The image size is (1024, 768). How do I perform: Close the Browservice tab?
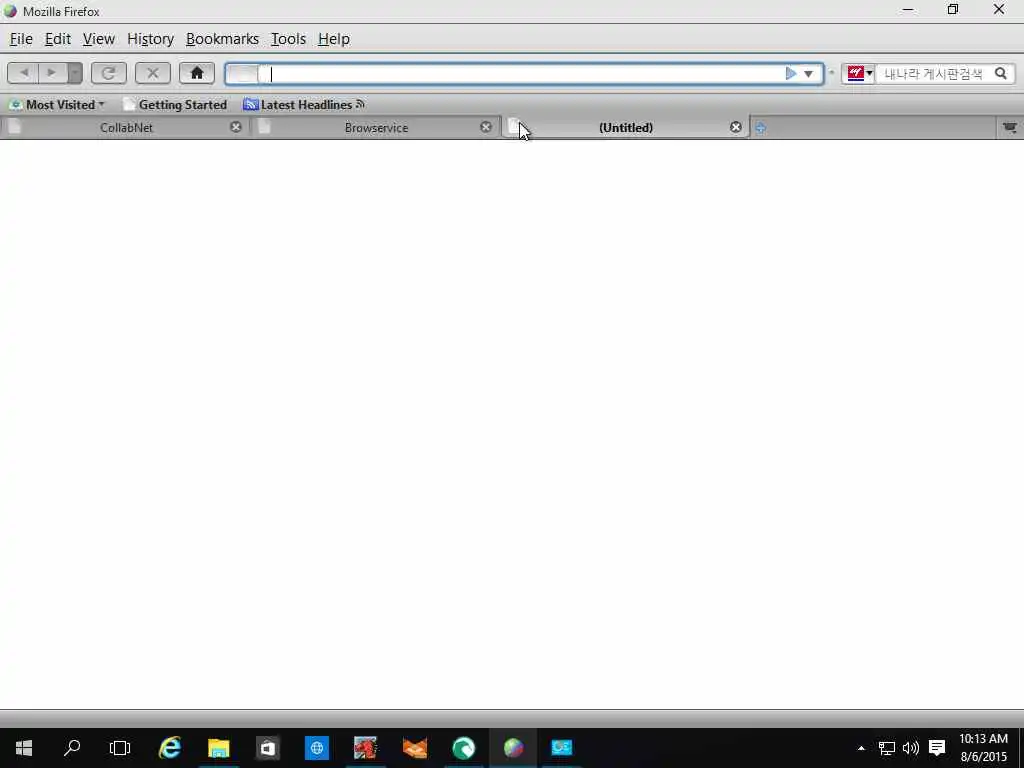(x=486, y=127)
